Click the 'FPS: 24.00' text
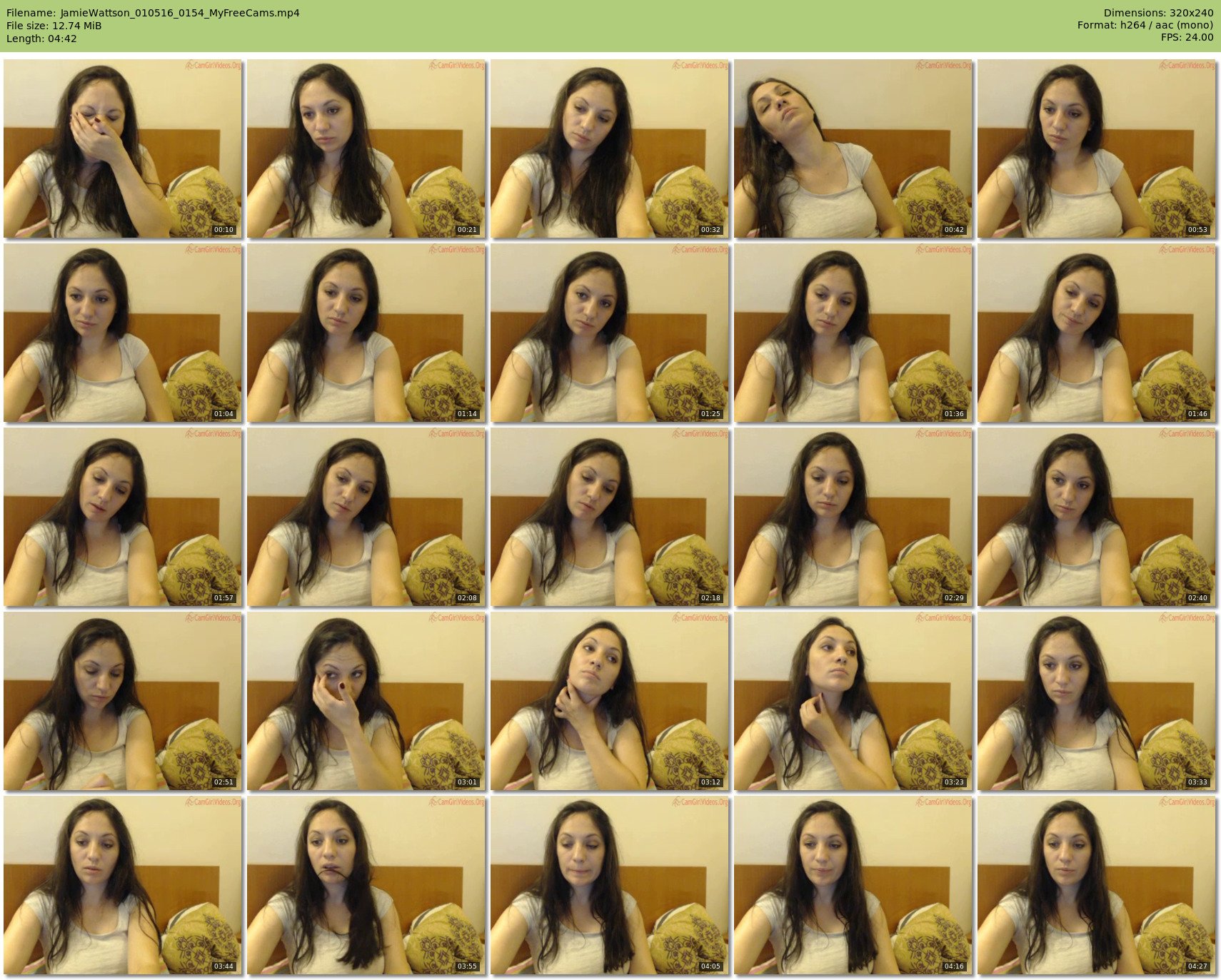This screenshot has width=1221, height=980. pos(1187,39)
